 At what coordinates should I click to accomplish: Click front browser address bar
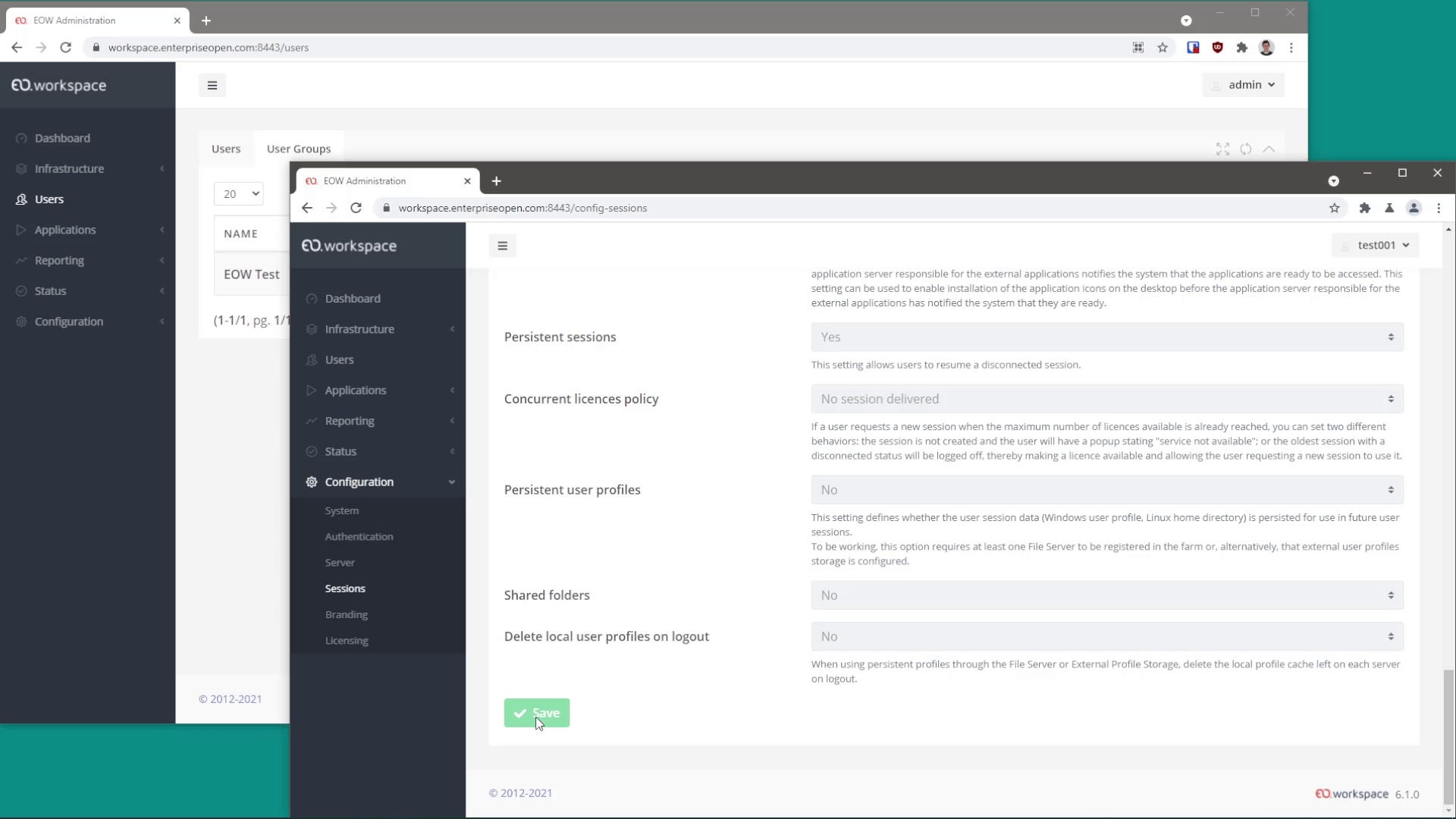coord(861,208)
